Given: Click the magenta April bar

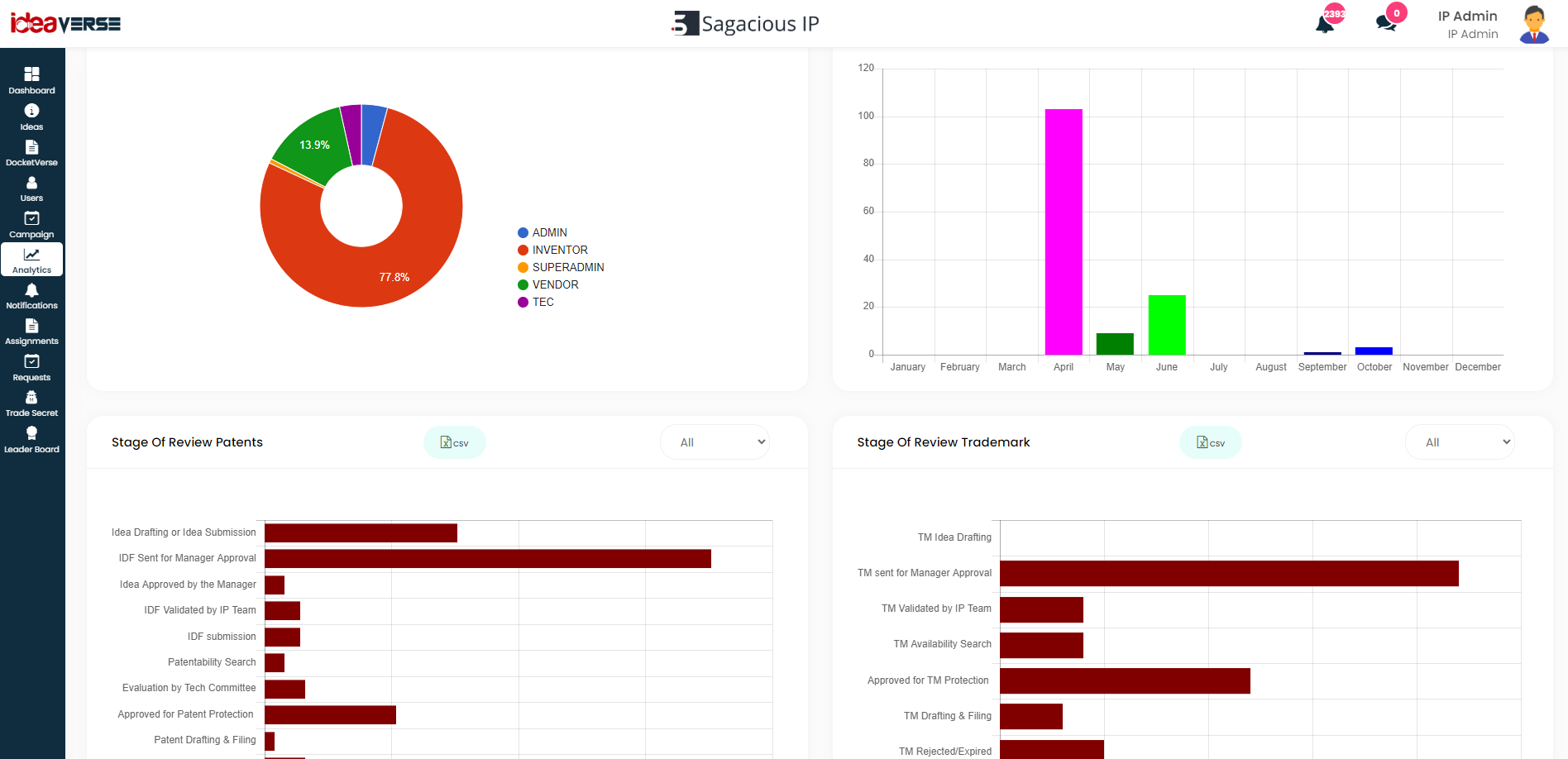Looking at the screenshot, I should click(x=1064, y=232).
